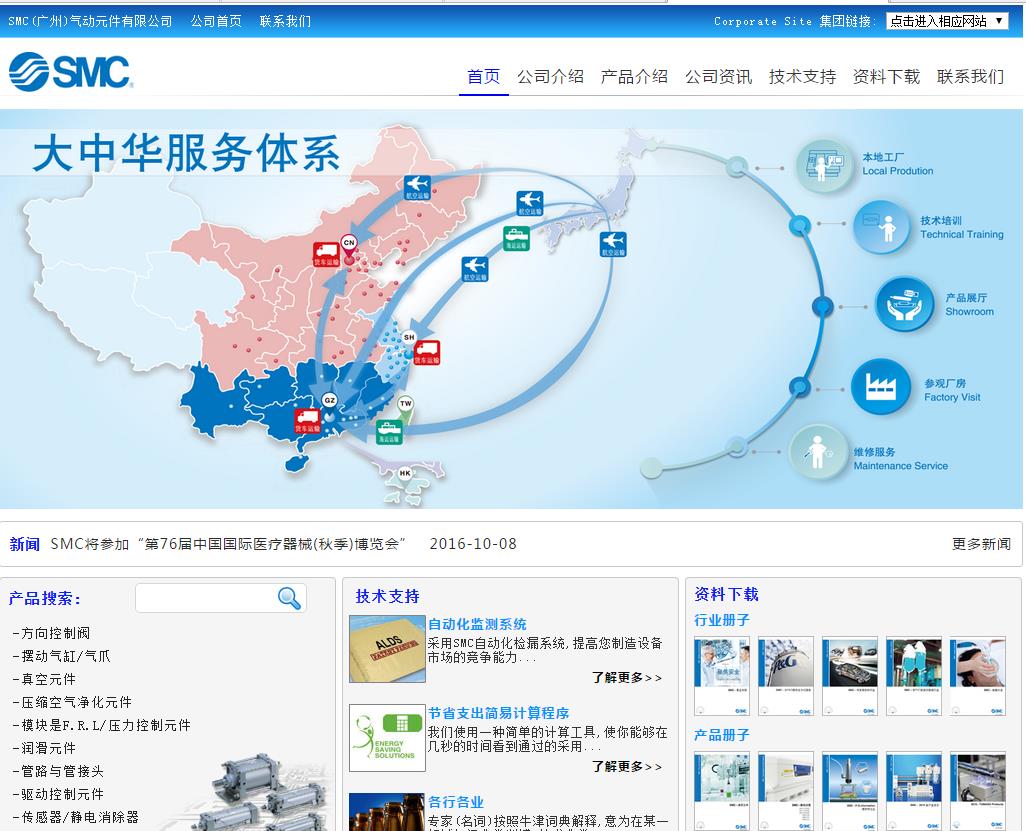
Task: Click the 行业册子 heading
Action: click(722, 620)
